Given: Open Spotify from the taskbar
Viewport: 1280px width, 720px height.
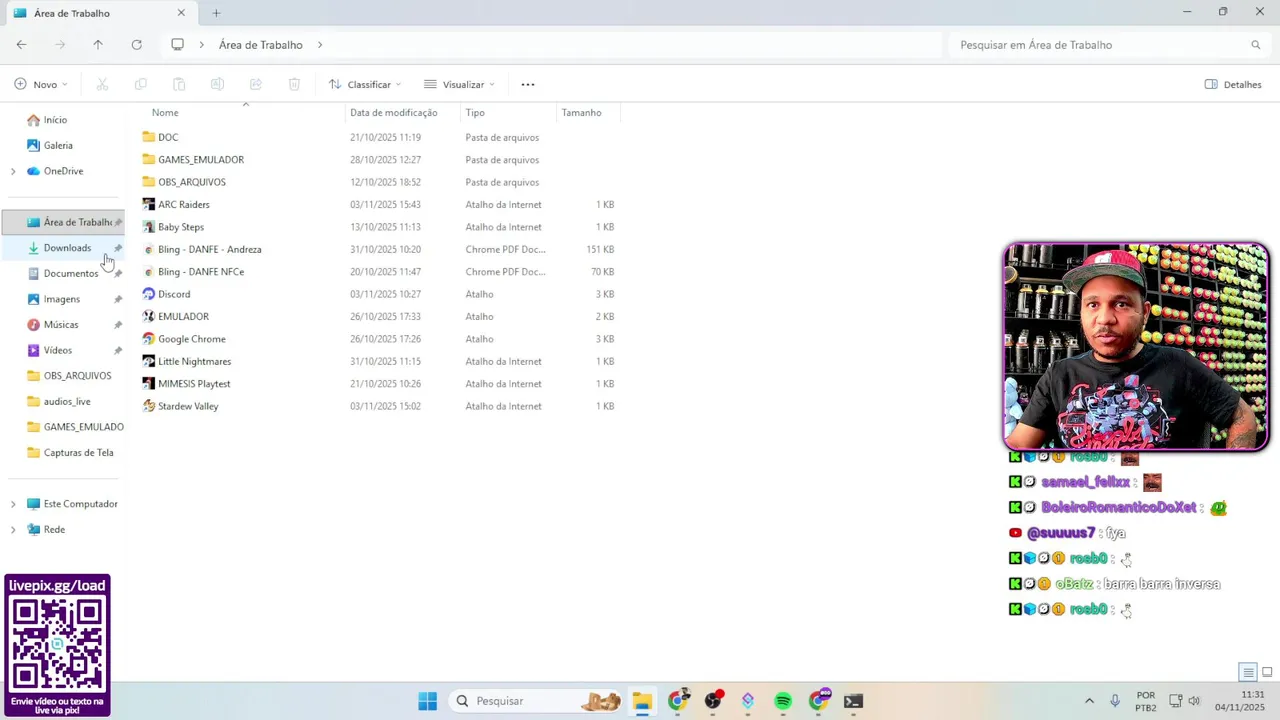Looking at the screenshot, I should click(783, 701).
